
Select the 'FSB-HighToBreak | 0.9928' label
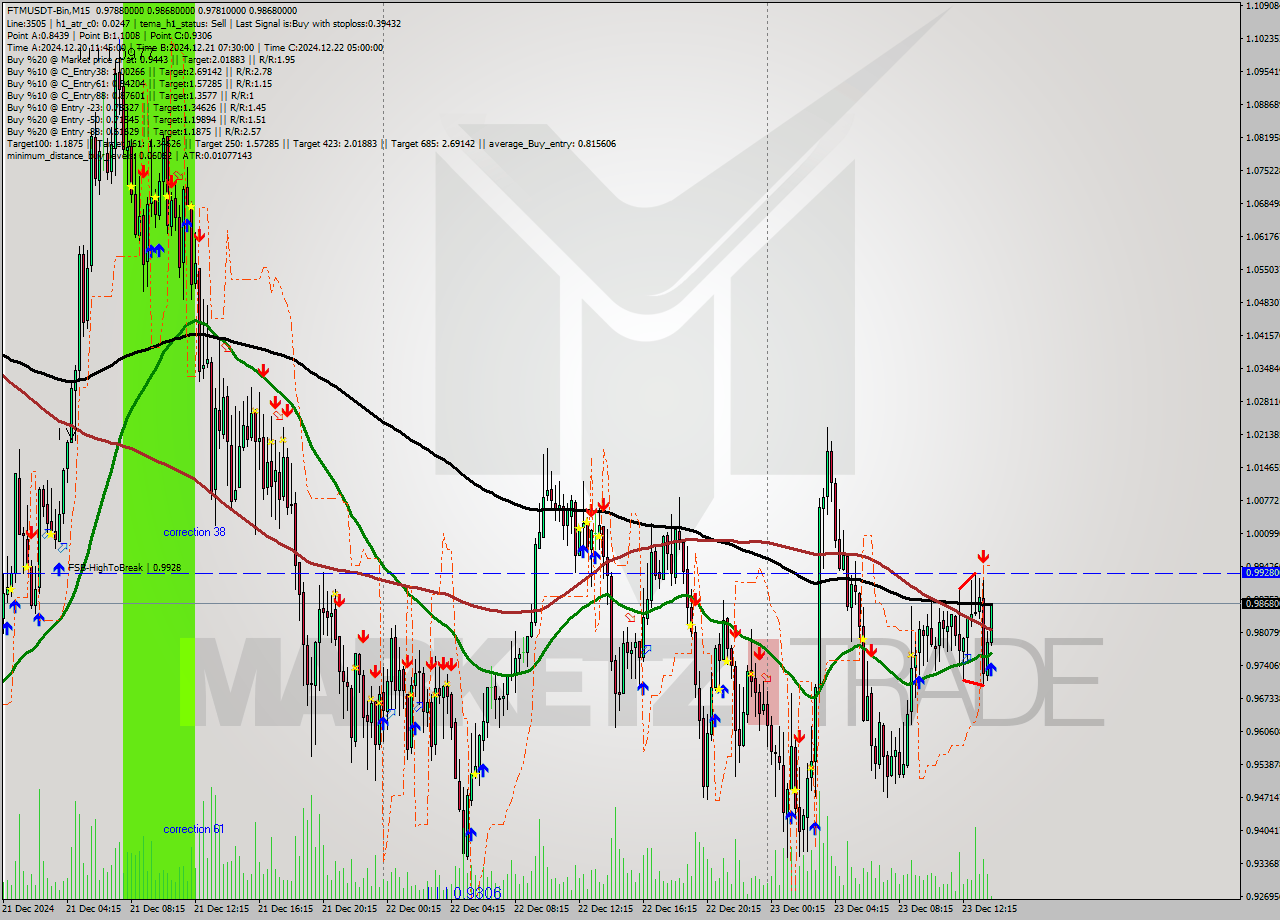coord(124,568)
